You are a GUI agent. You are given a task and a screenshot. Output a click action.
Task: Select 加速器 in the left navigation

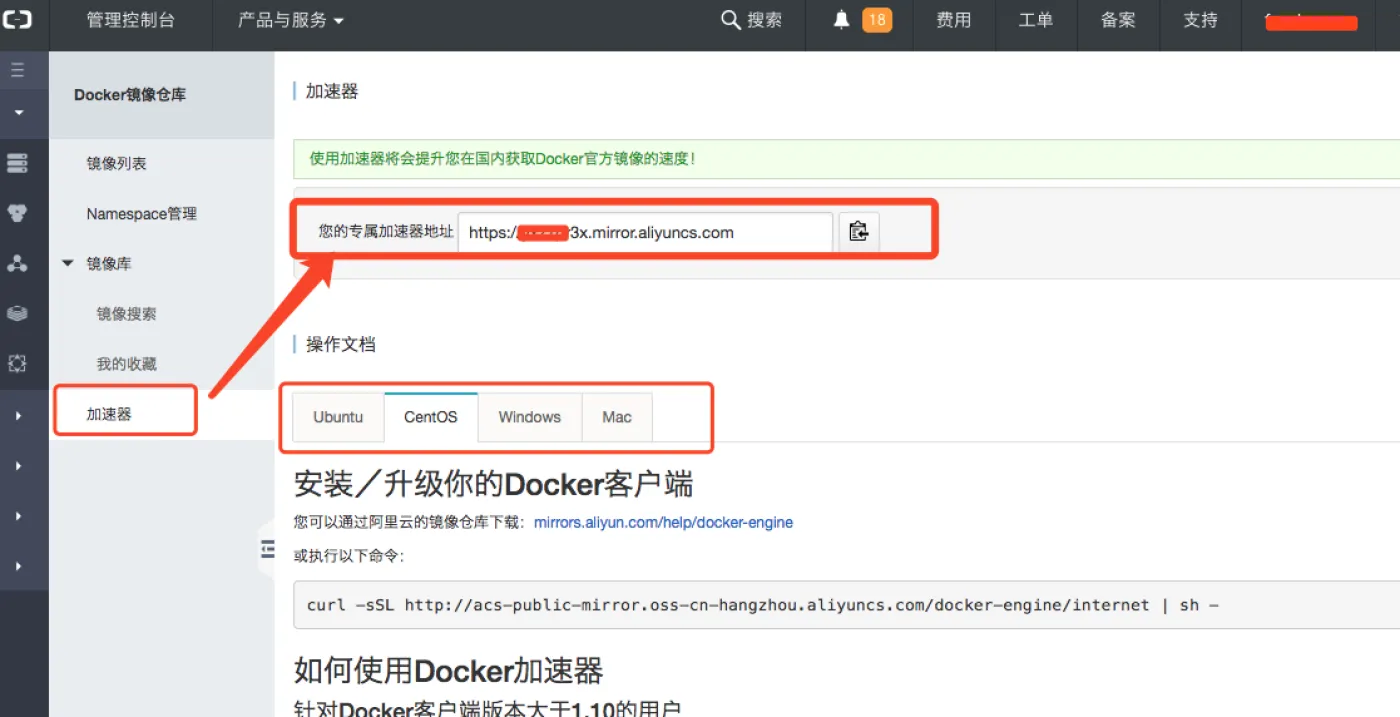tap(109, 413)
